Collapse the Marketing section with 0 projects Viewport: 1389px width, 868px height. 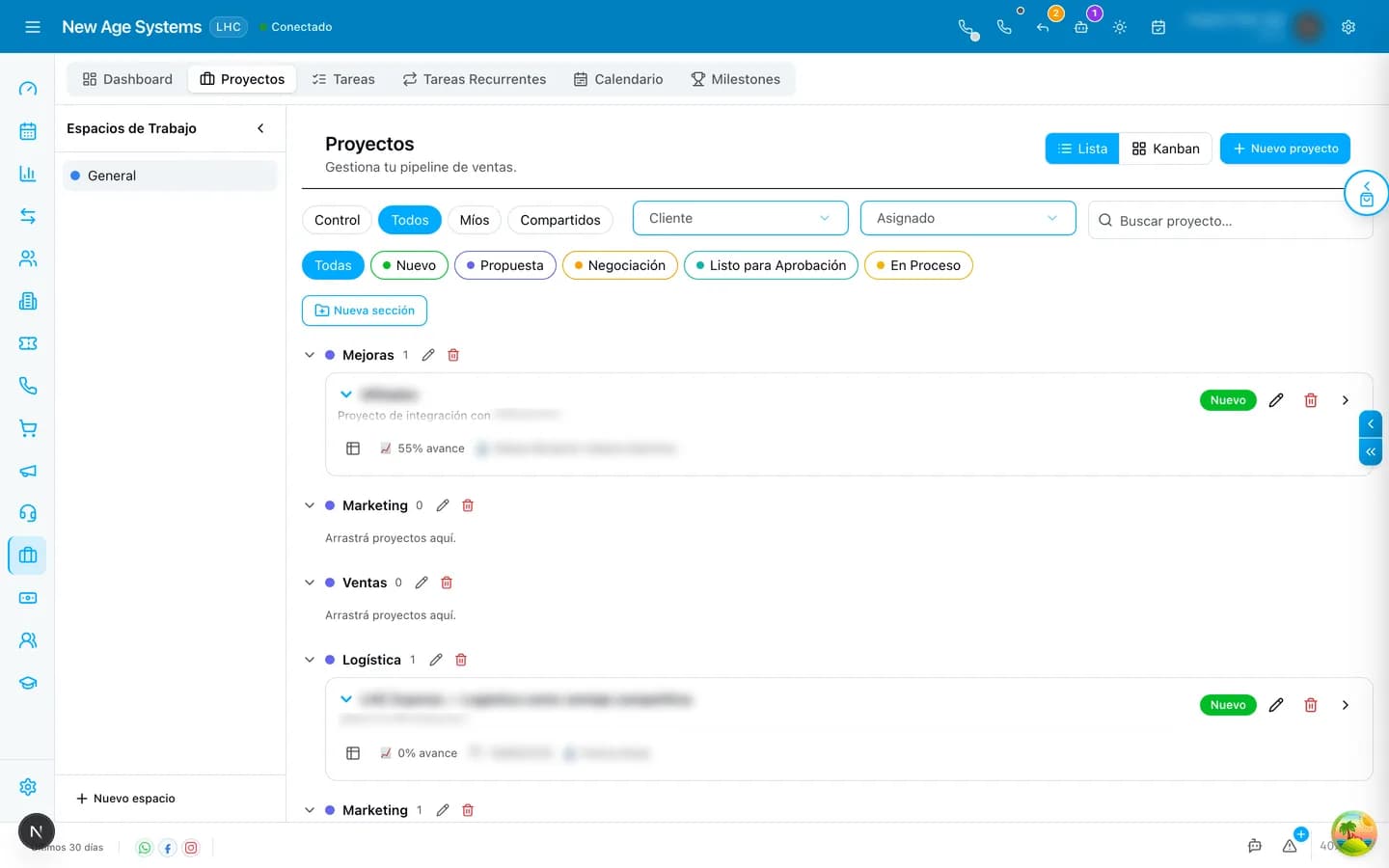(310, 505)
